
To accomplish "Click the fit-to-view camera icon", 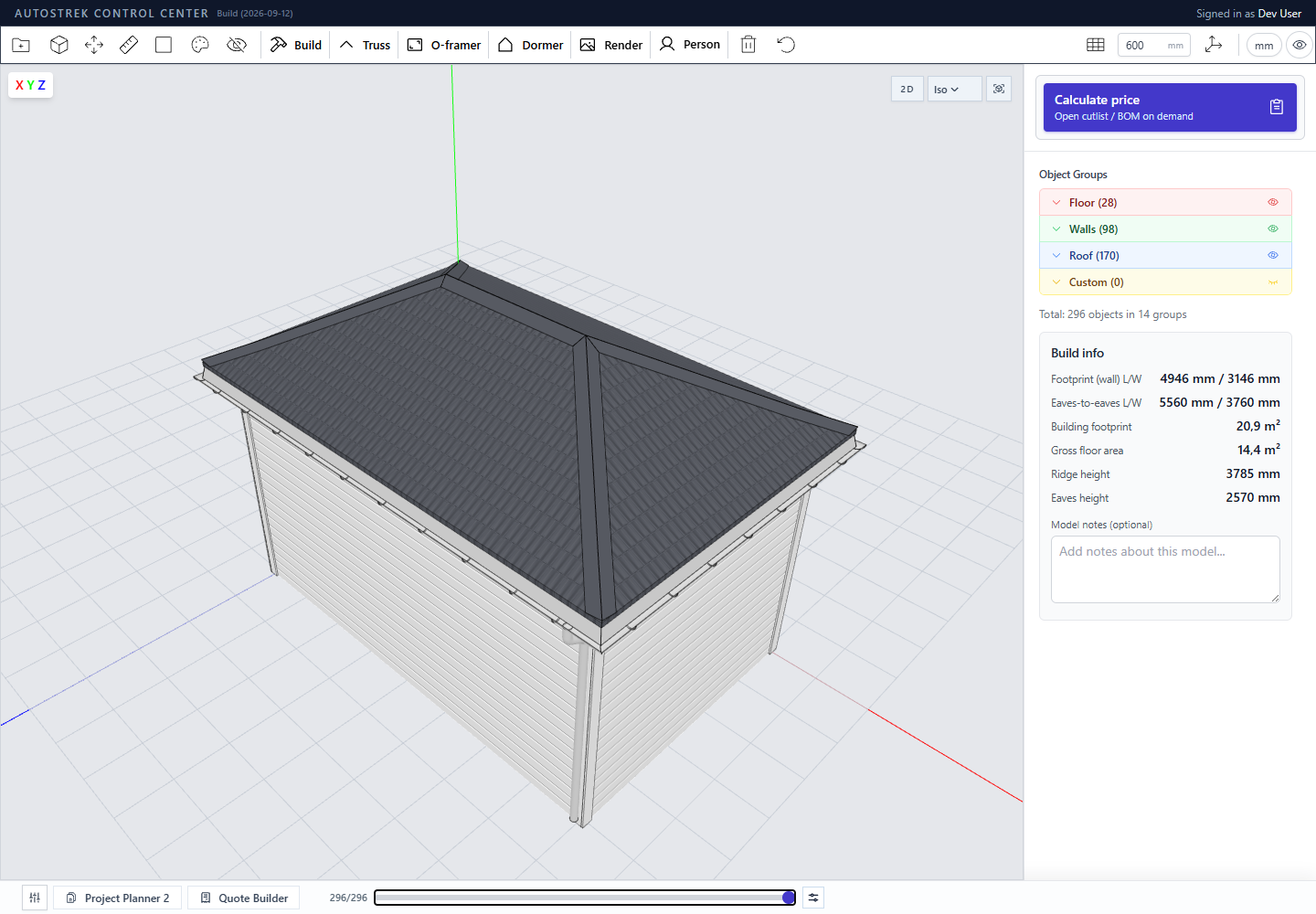I will click(999, 89).
